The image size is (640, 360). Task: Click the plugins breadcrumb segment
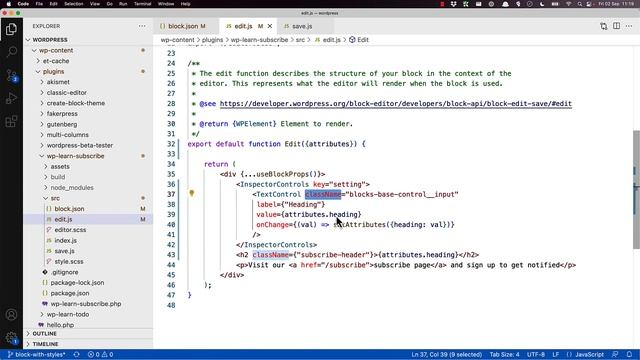click(x=212, y=40)
